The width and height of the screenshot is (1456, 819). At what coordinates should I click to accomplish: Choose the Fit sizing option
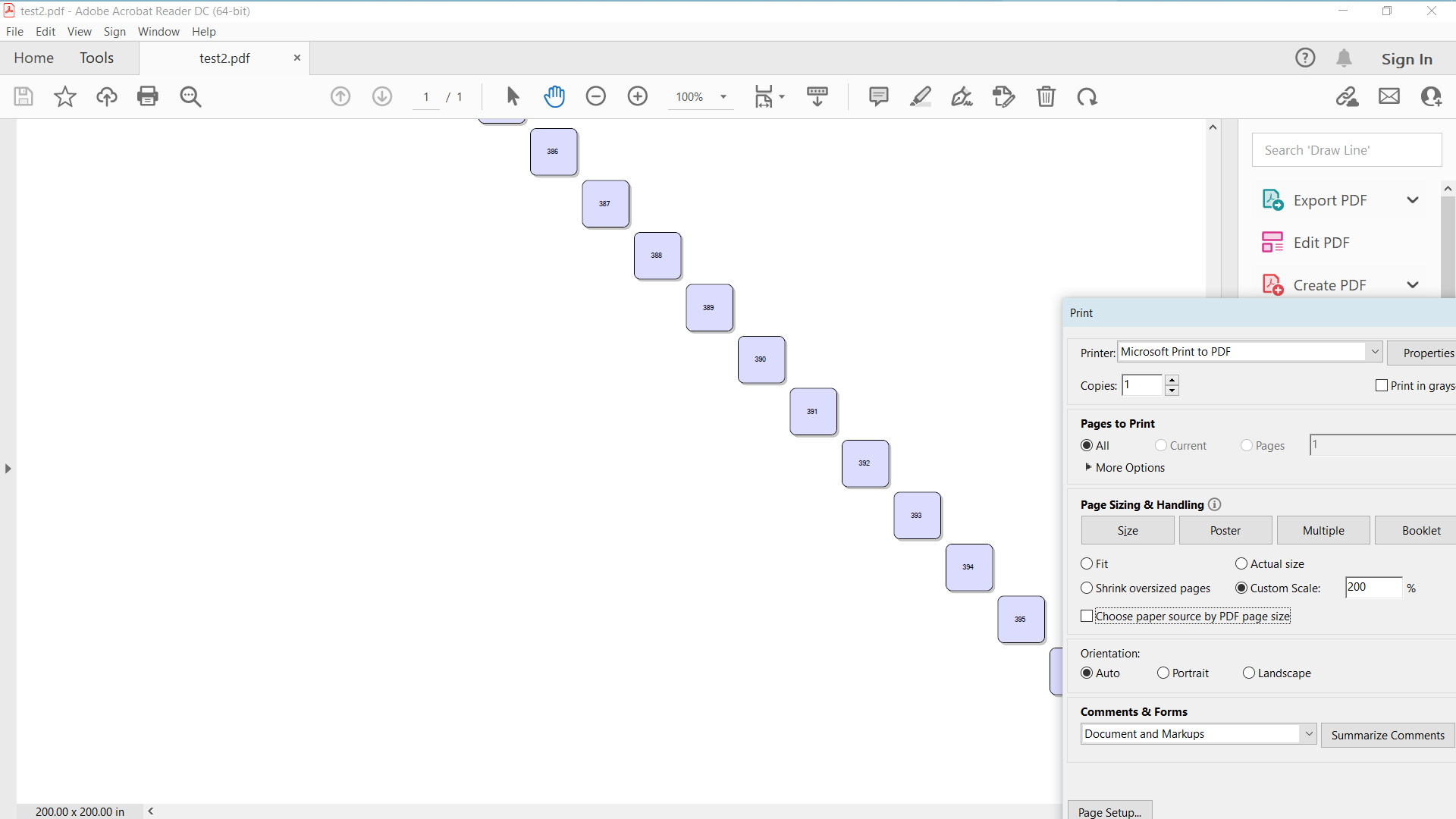pyautogui.click(x=1087, y=564)
